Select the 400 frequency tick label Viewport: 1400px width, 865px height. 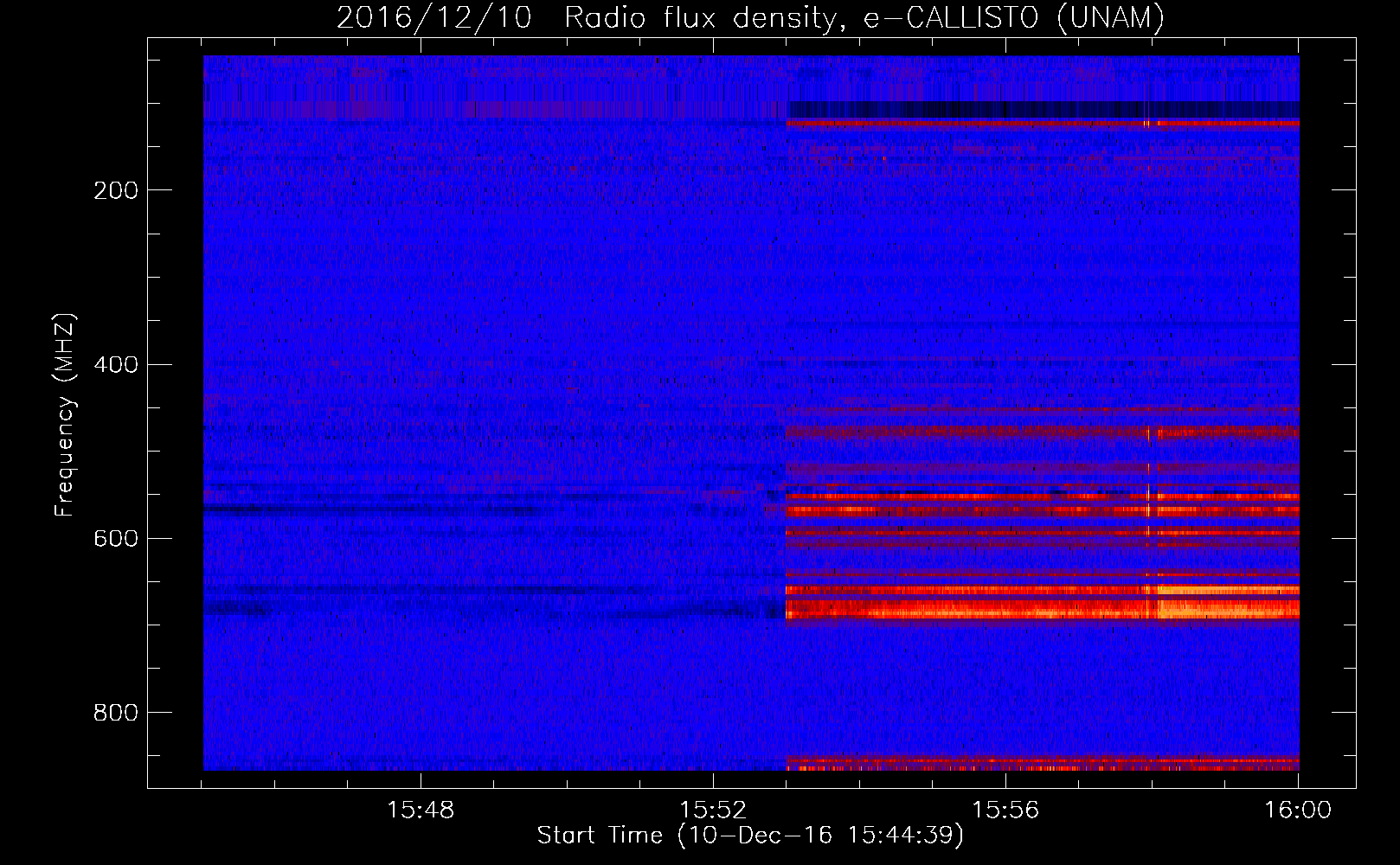(x=115, y=364)
